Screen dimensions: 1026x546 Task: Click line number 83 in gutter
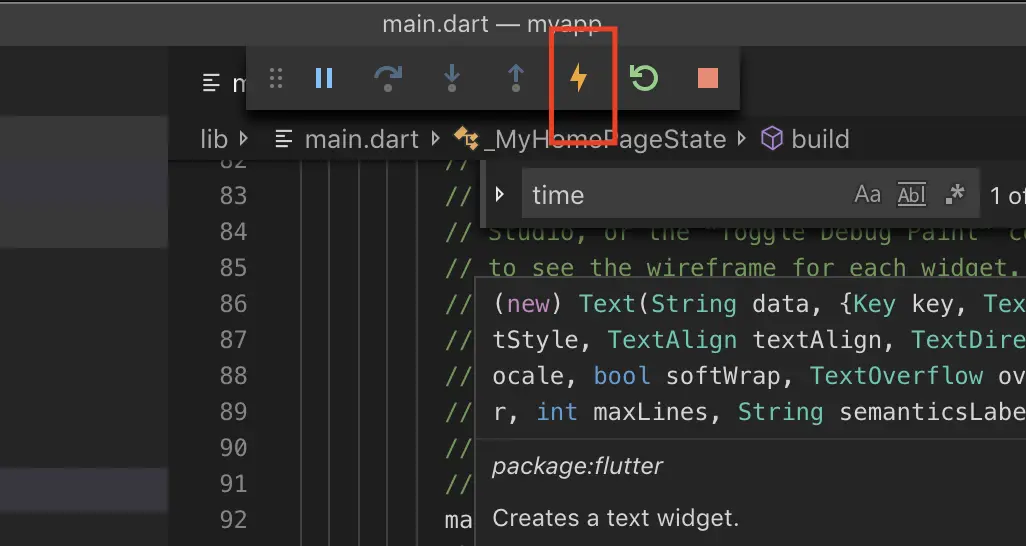tap(234, 195)
